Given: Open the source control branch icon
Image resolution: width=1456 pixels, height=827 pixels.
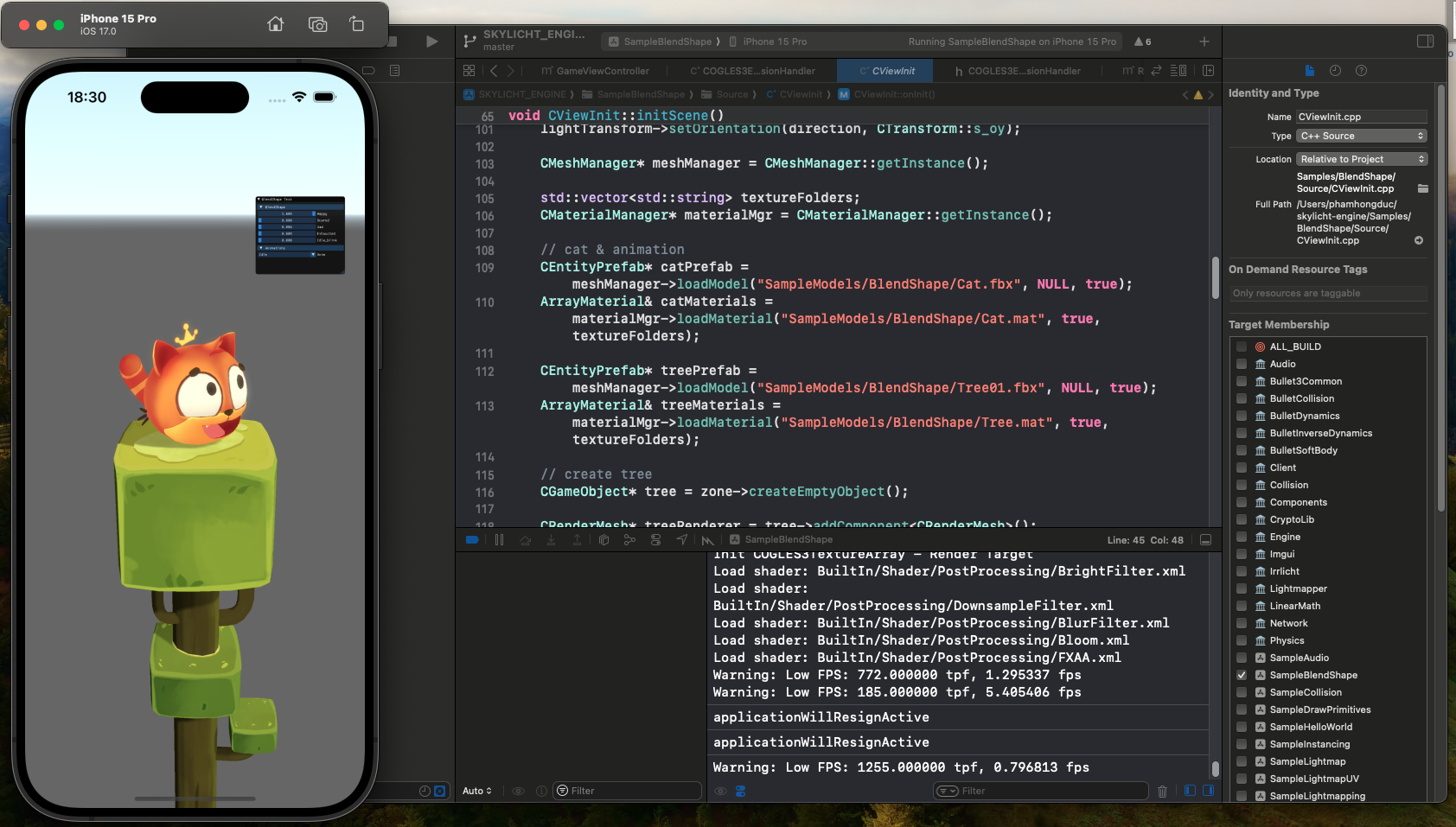Looking at the screenshot, I should pyautogui.click(x=469, y=41).
